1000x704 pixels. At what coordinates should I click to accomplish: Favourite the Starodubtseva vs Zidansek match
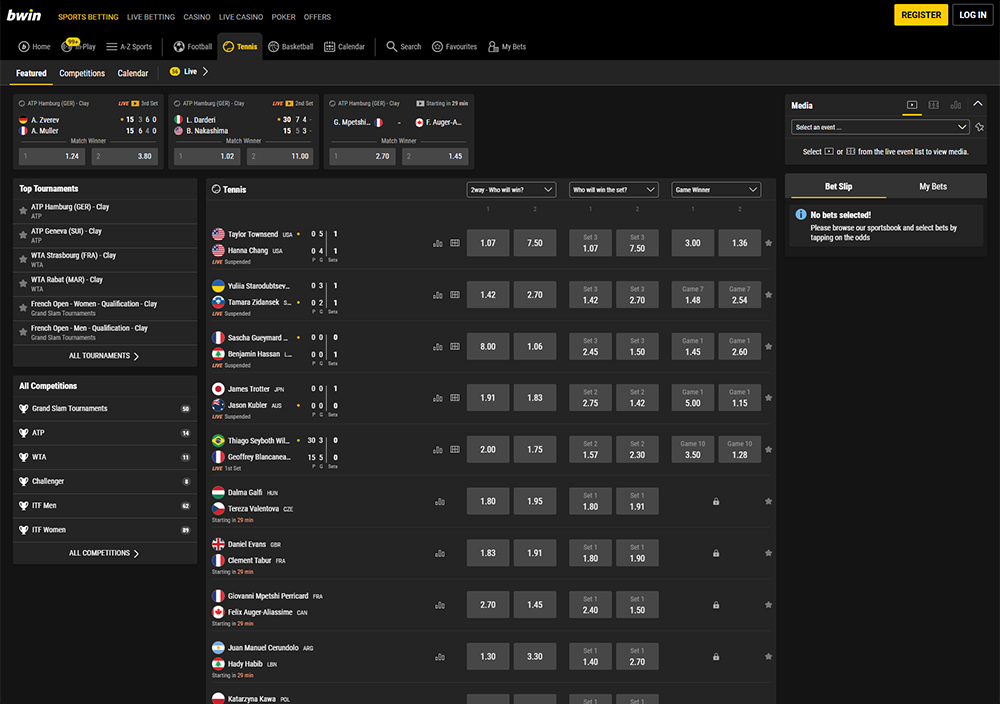pyautogui.click(x=768, y=295)
